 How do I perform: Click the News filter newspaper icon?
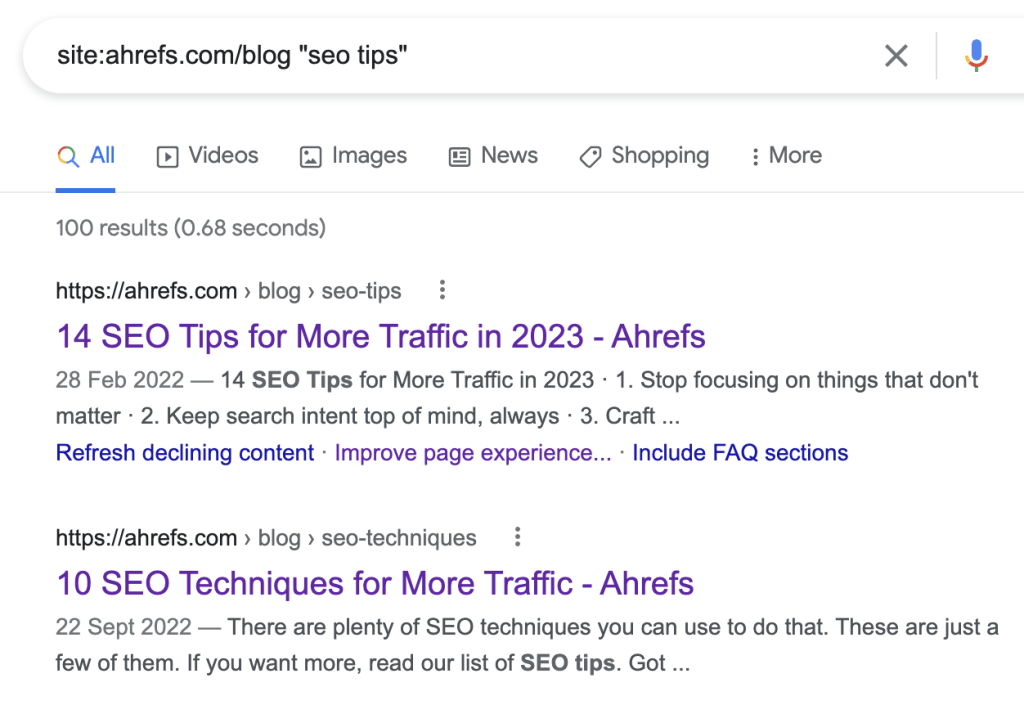pyautogui.click(x=459, y=156)
